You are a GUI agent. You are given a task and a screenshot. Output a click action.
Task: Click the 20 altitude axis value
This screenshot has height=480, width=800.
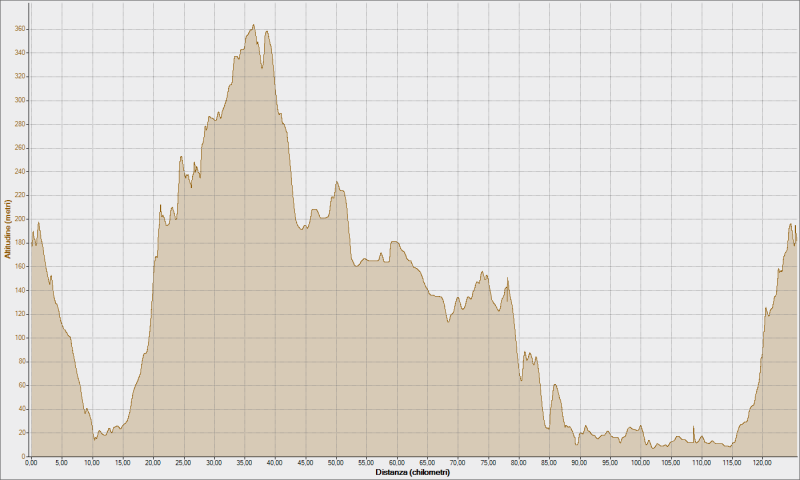[x=22, y=433]
